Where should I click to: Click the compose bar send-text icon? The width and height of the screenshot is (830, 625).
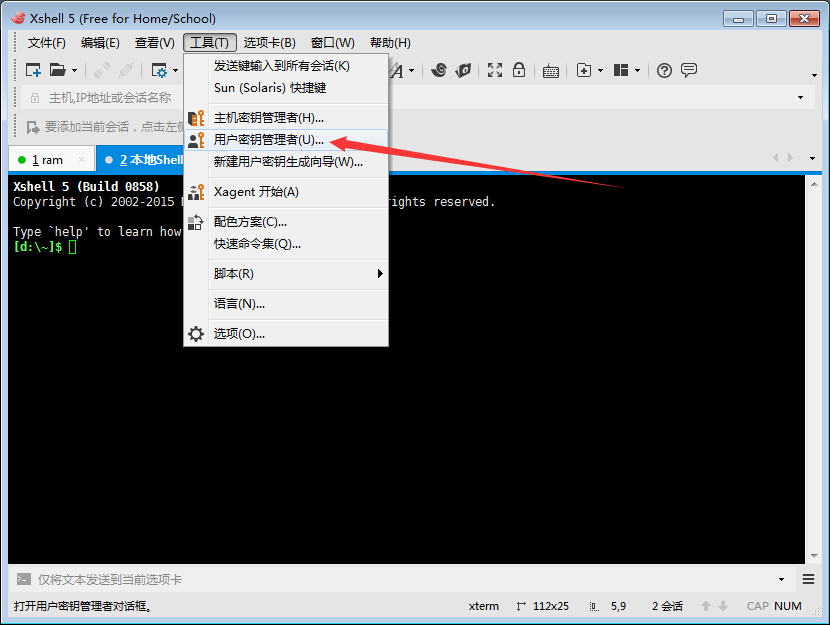point(23,579)
